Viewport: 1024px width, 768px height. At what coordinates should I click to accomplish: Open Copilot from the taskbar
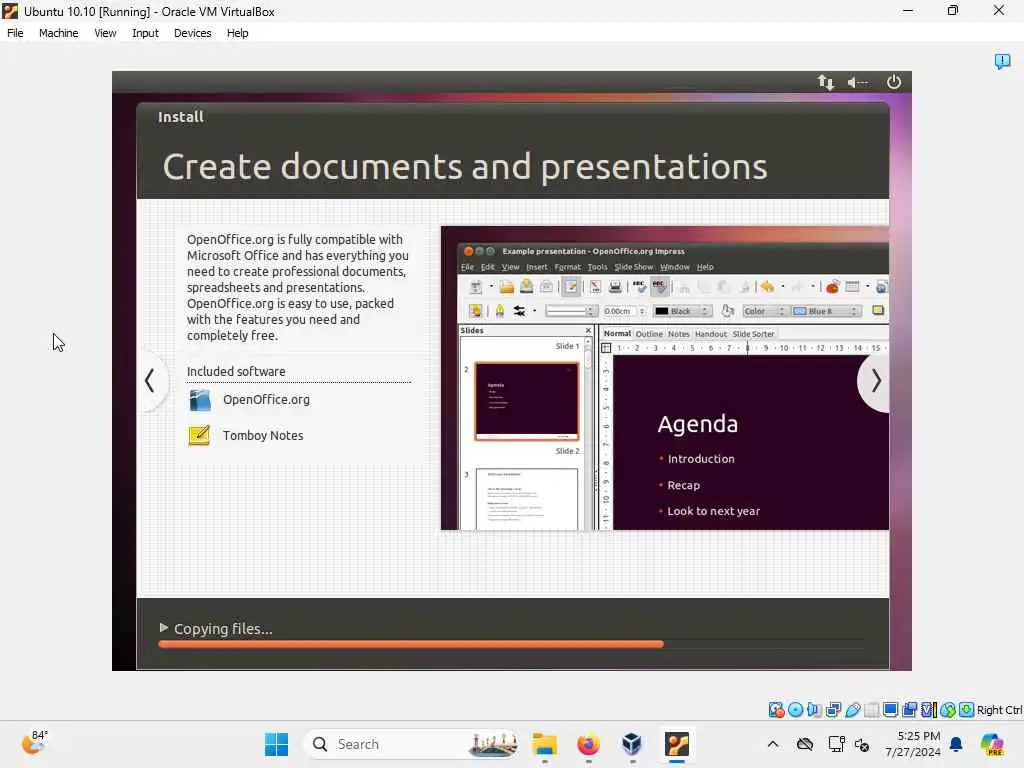tap(992, 744)
